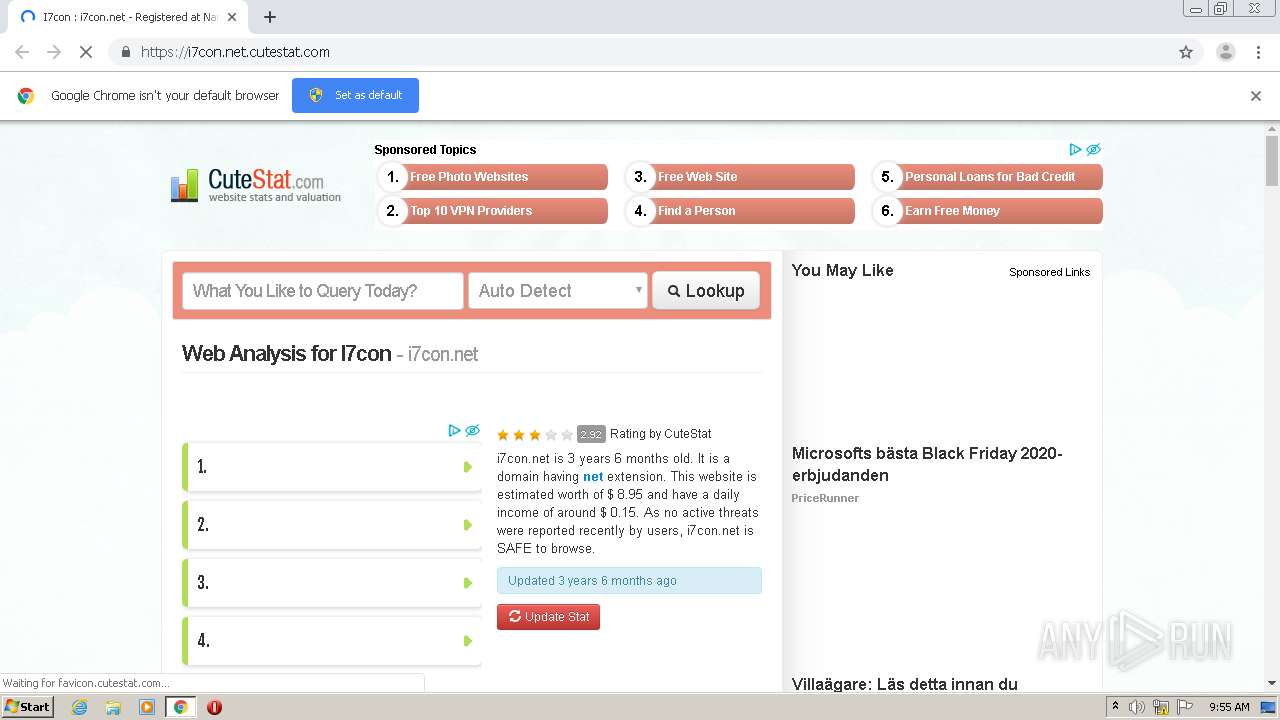
Task: Click the red antivirus taskbar icon
Action: (214, 707)
